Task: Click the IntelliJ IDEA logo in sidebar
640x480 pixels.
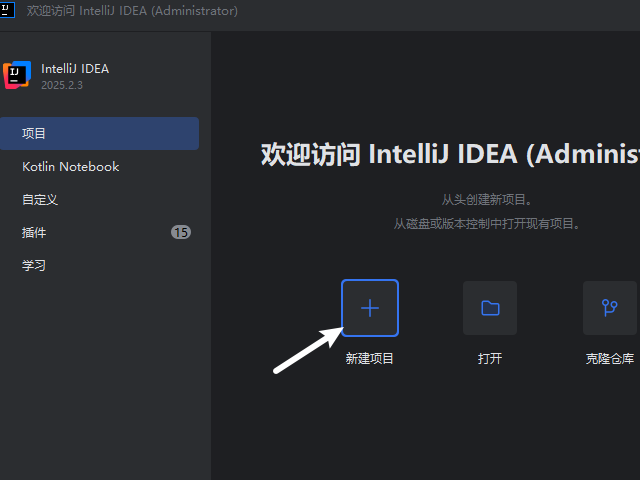Action: coord(17,76)
